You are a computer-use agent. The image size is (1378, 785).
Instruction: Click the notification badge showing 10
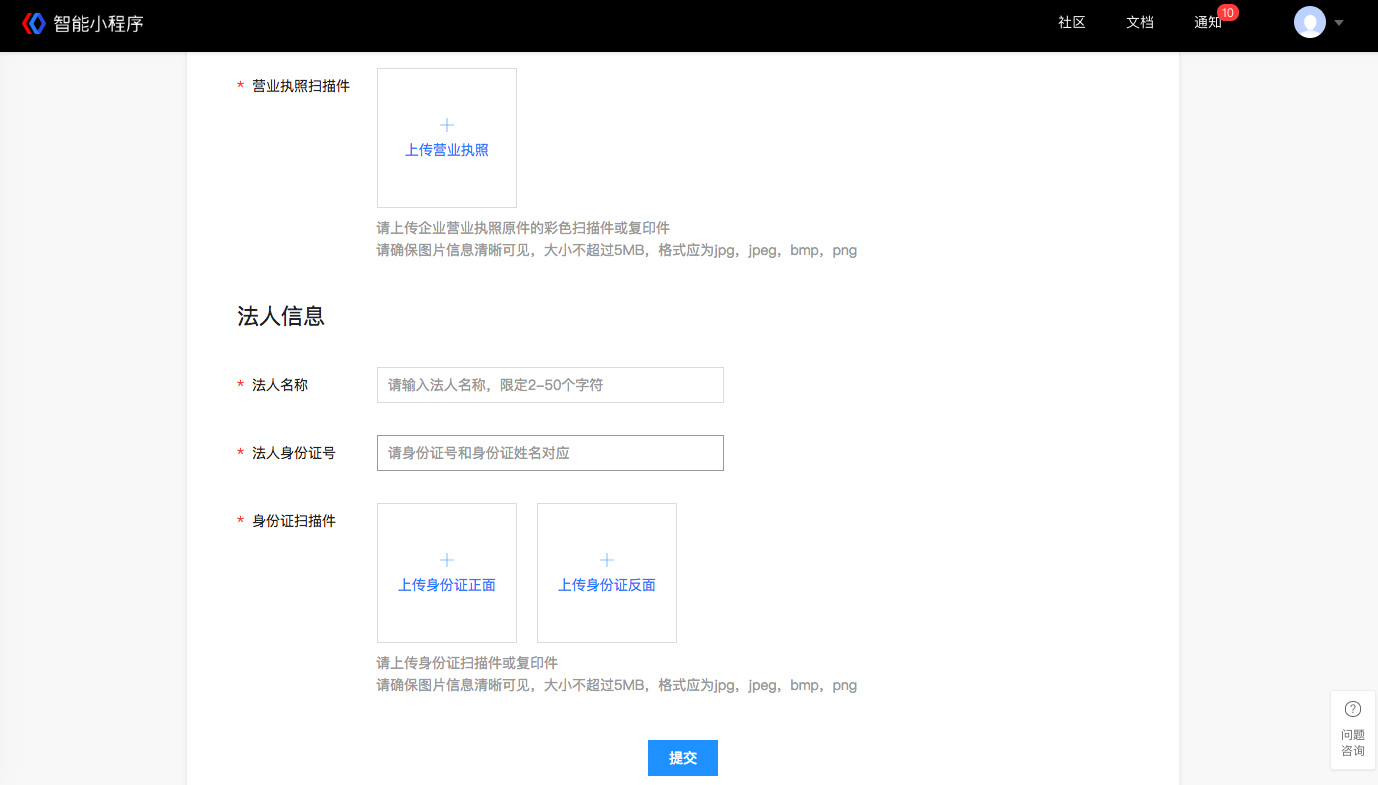click(1227, 12)
